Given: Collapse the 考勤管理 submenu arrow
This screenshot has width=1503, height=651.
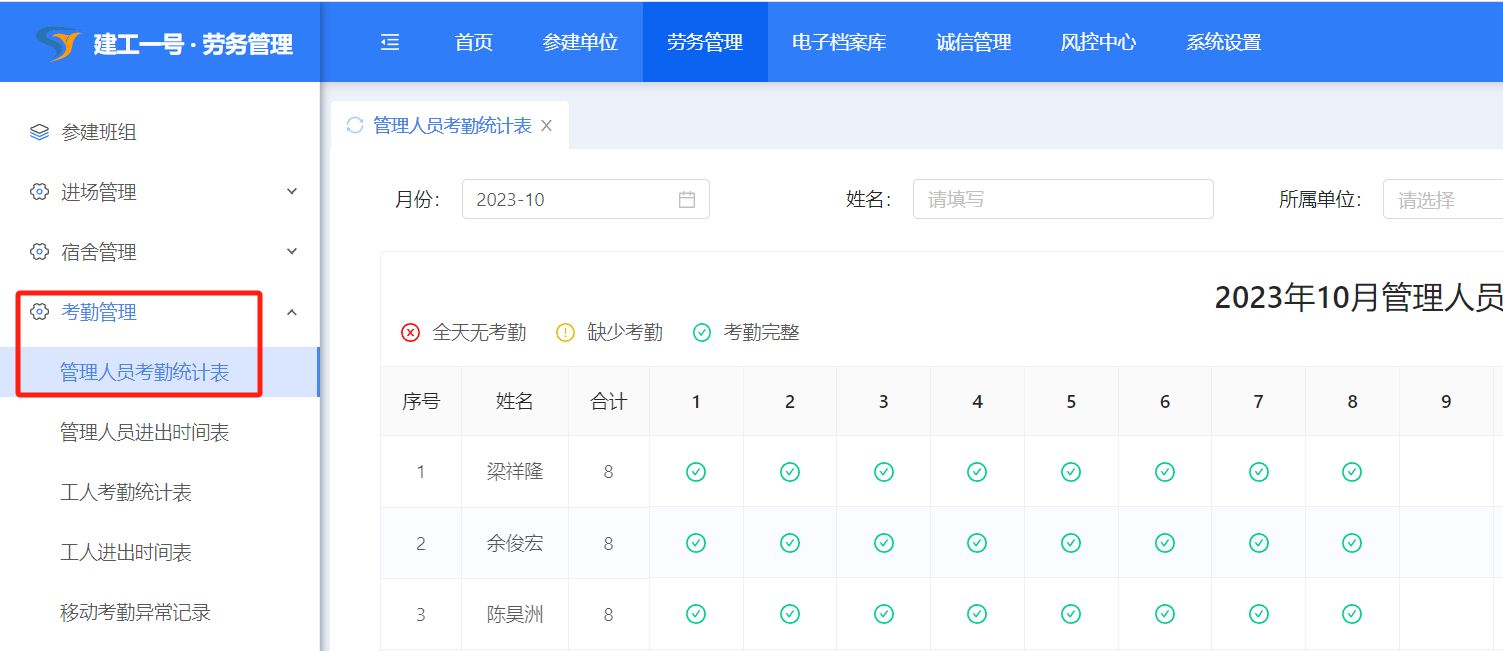Looking at the screenshot, I should 292,313.
